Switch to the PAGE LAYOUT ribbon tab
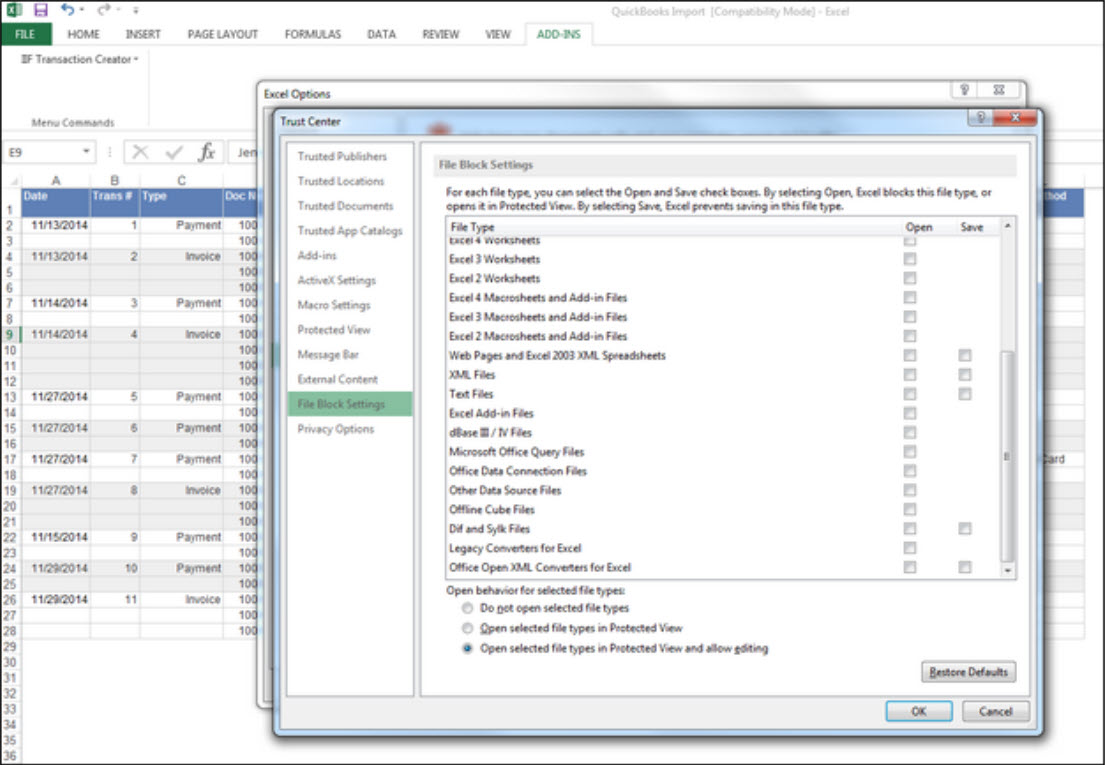1105x765 pixels. click(x=223, y=34)
